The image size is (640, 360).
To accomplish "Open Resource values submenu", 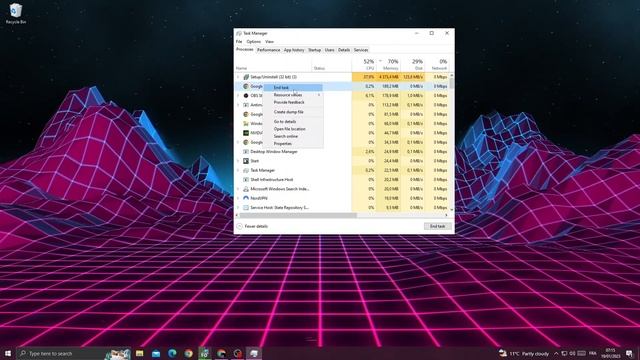I will click(x=293, y=95).
